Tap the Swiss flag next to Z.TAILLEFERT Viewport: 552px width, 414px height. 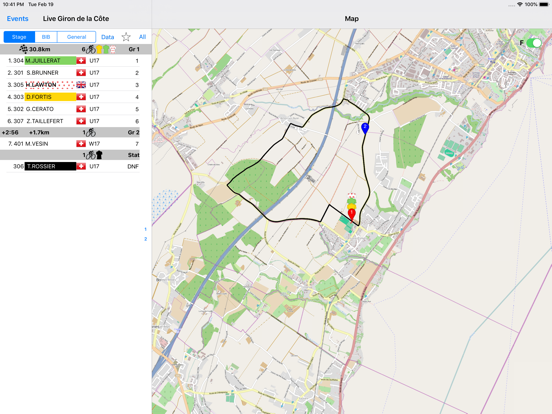[x=81, y=121]
